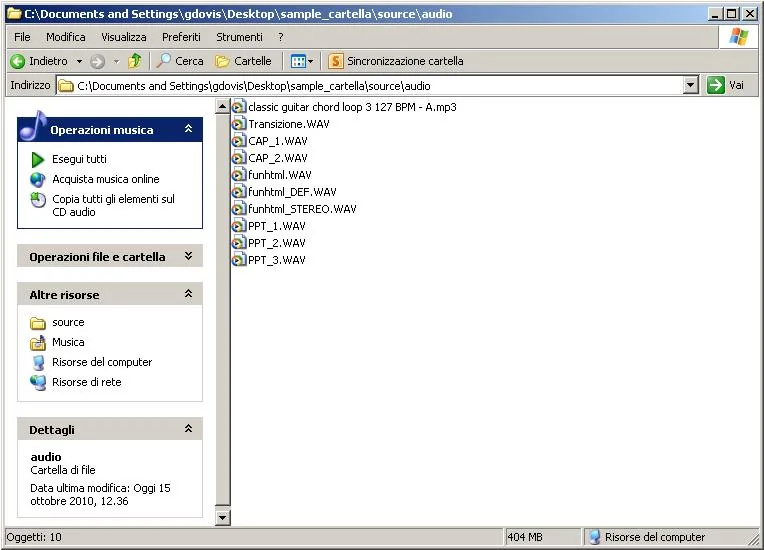Click the source folder icon
Screen dimensions: 764x550
point(38,323)
